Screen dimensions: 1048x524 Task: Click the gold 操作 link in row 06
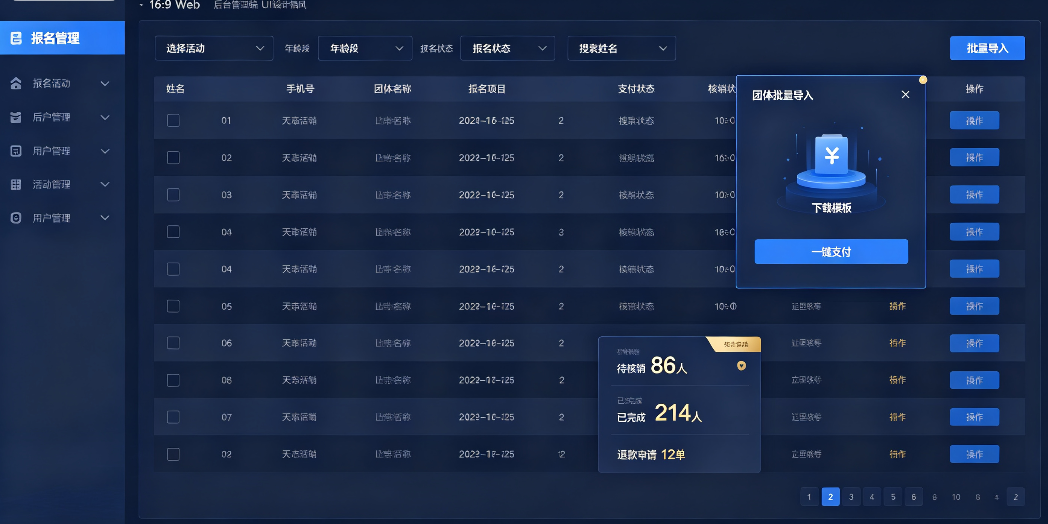pos(898,343)
